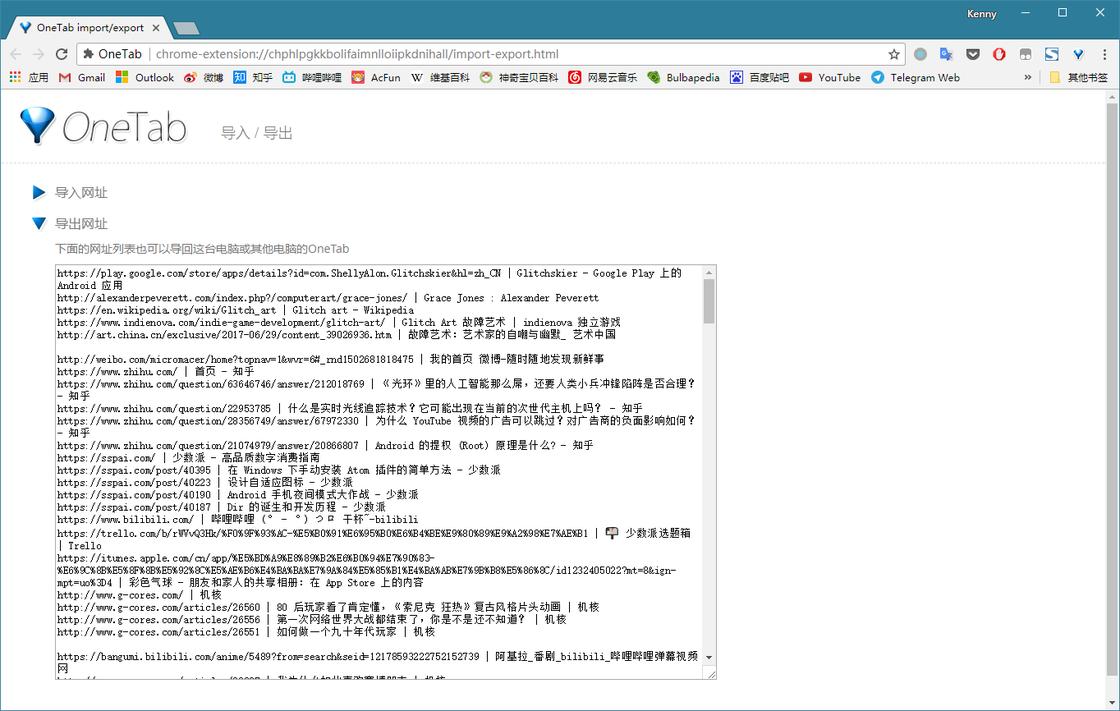Image resolution: width=1120 pixels, height=711 pixels.
Task: Open the YouTube bookmark
Action: click(x=829, y=77)
